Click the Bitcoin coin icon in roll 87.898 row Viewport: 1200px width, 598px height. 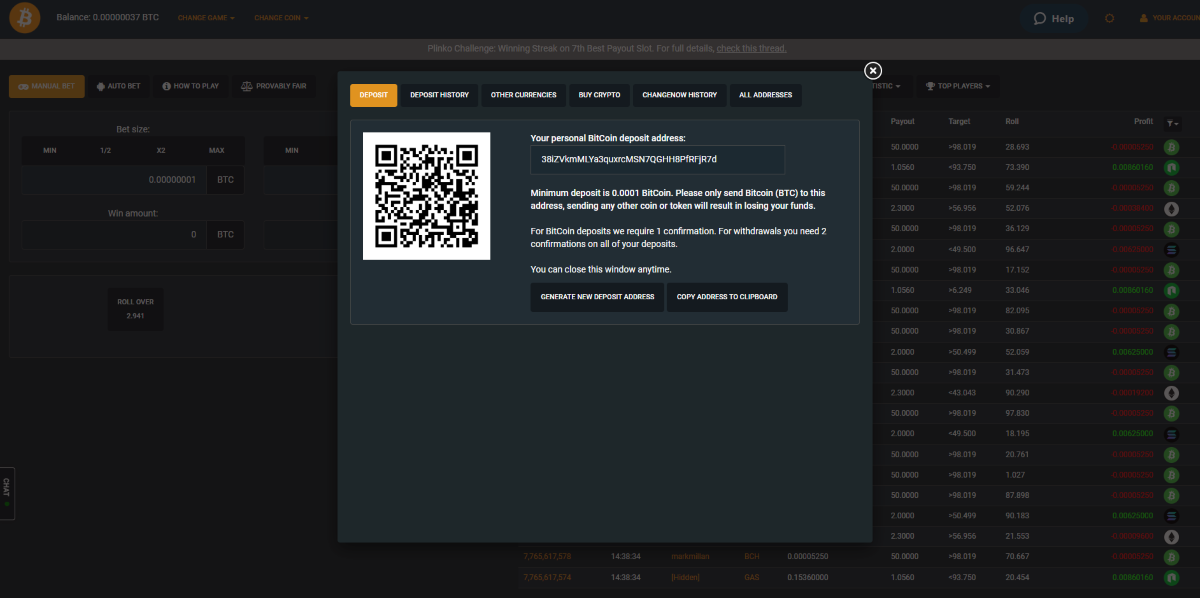pos(1171,495)
